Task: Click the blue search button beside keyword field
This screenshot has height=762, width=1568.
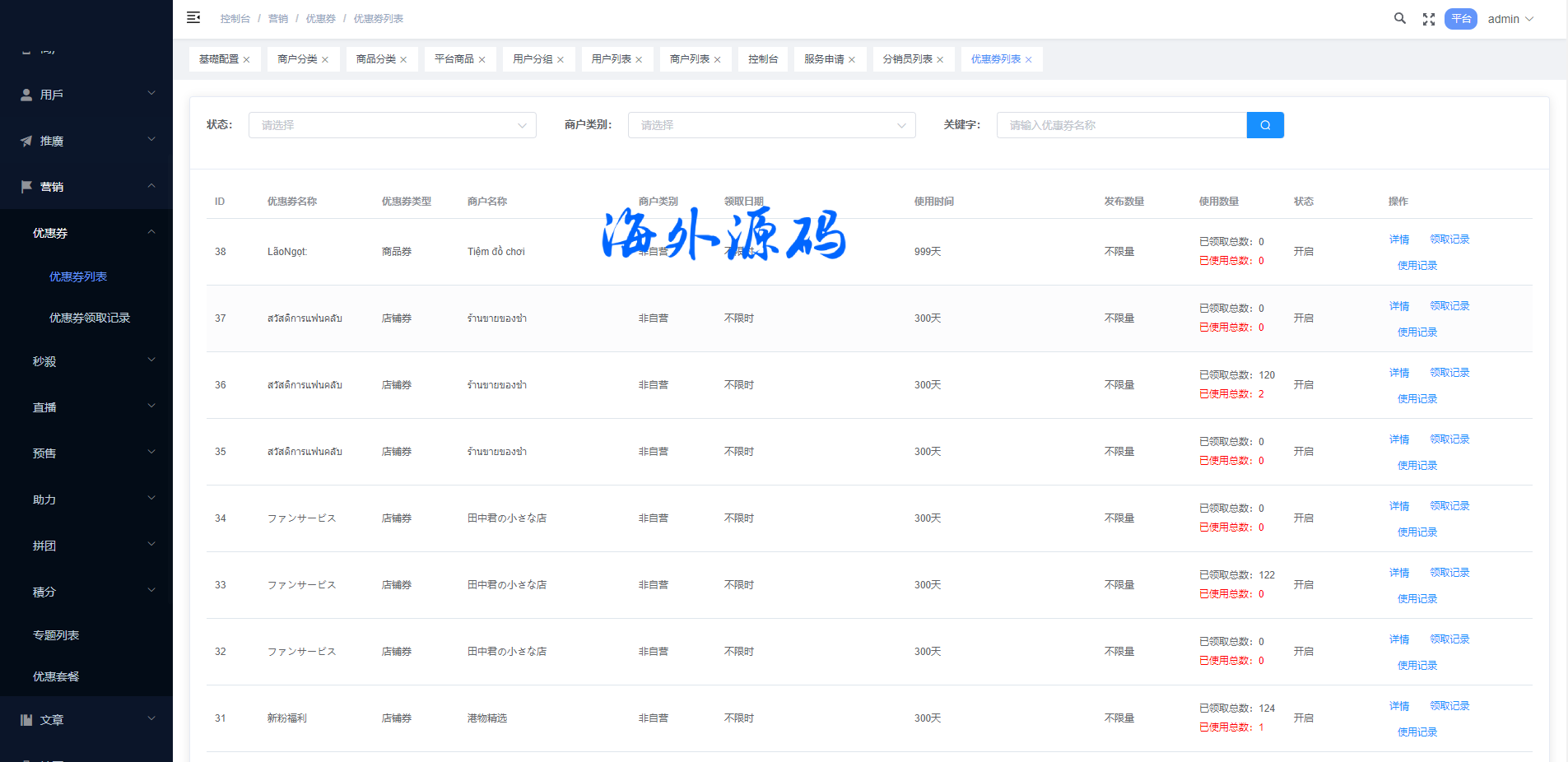Action: click(1265, 125)
